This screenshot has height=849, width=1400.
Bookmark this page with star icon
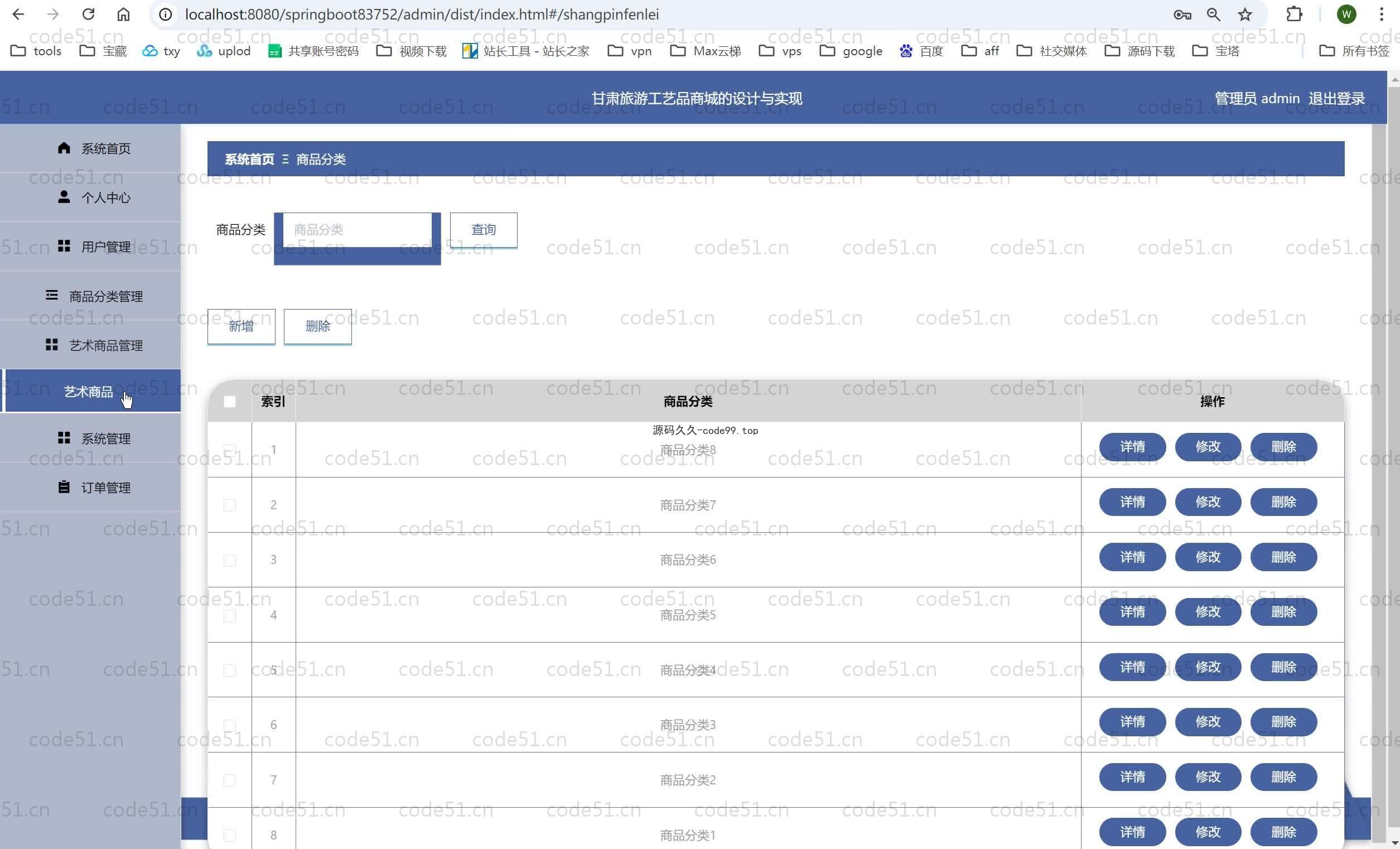(x=1245, y=15)
